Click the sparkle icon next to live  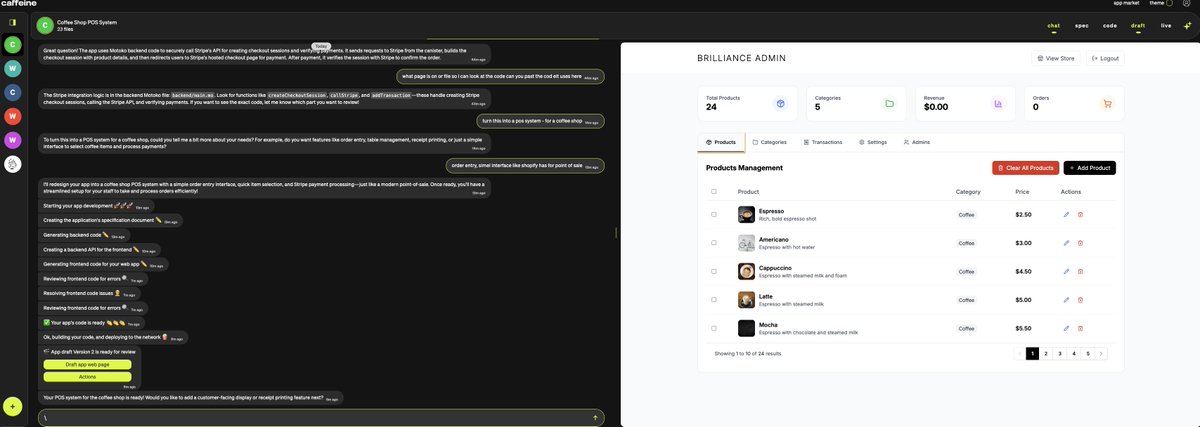pyautogui.click(x=1187, y=25)
